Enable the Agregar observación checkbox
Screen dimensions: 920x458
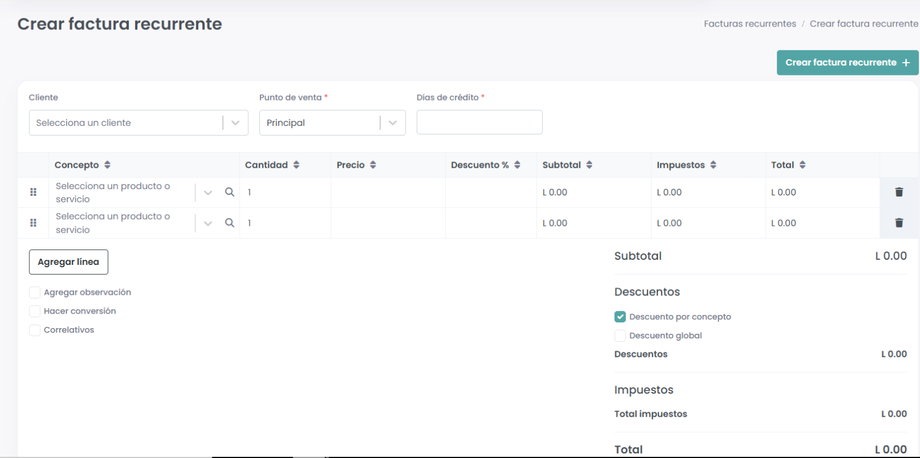pyautogui.click(x=35, y=292)
